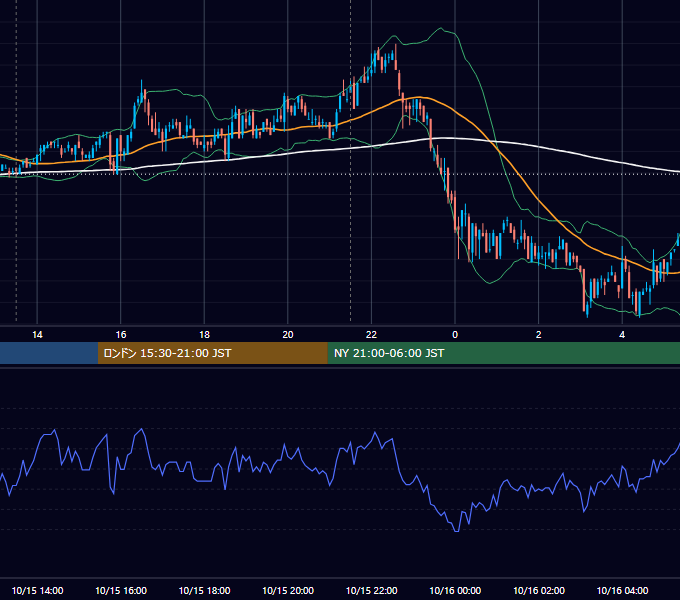Screen dimensions: 680x600
Task: Click the hour label 4 on price chart axis
Action: tap(622, 335)
